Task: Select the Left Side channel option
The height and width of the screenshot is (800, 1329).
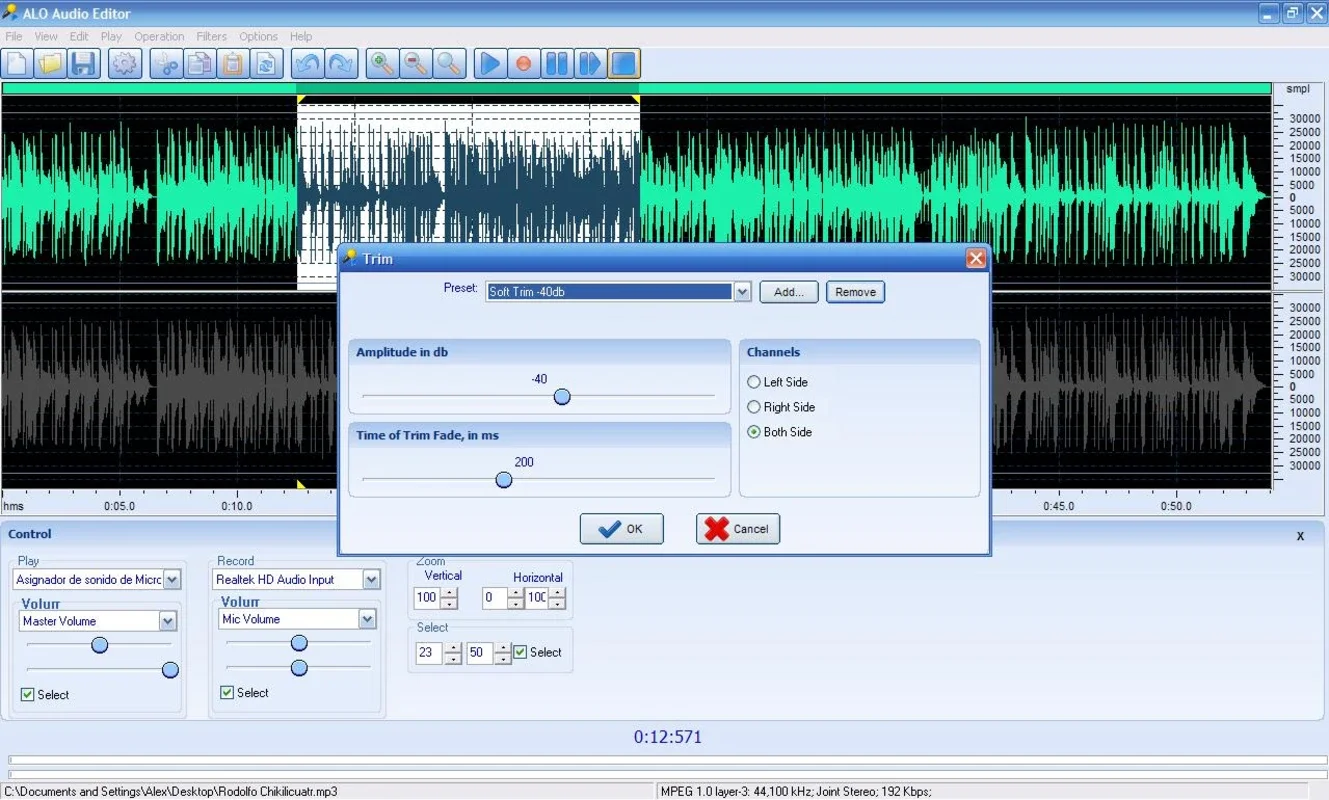Action: 777,382
